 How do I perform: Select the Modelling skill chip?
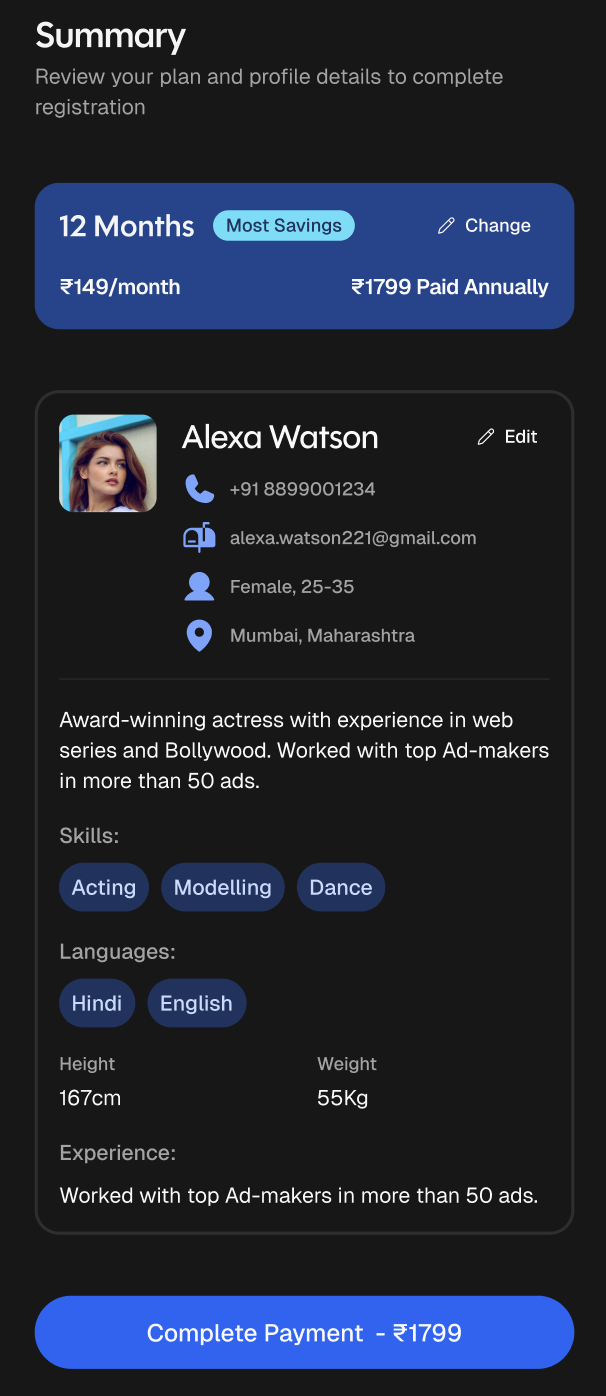pos(223,887)
